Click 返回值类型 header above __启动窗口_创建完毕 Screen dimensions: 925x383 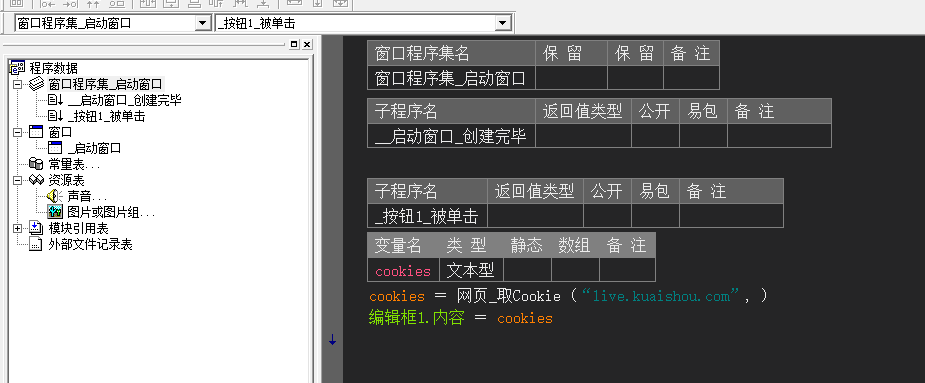[x=583, y=111]
